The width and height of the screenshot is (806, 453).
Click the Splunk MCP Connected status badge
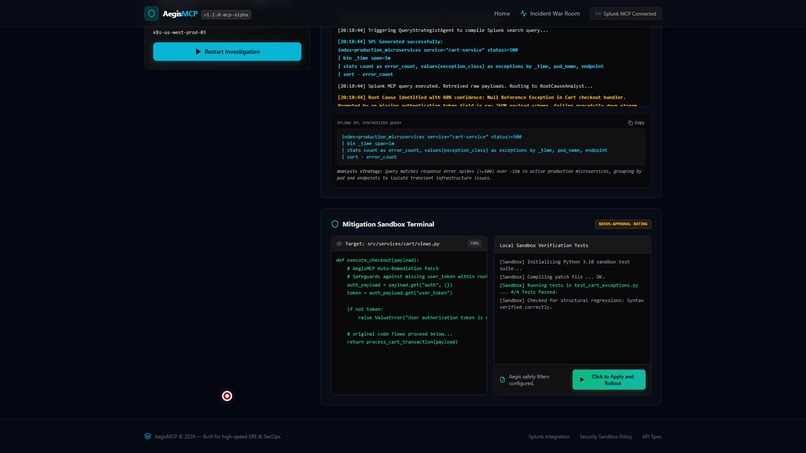625,13
